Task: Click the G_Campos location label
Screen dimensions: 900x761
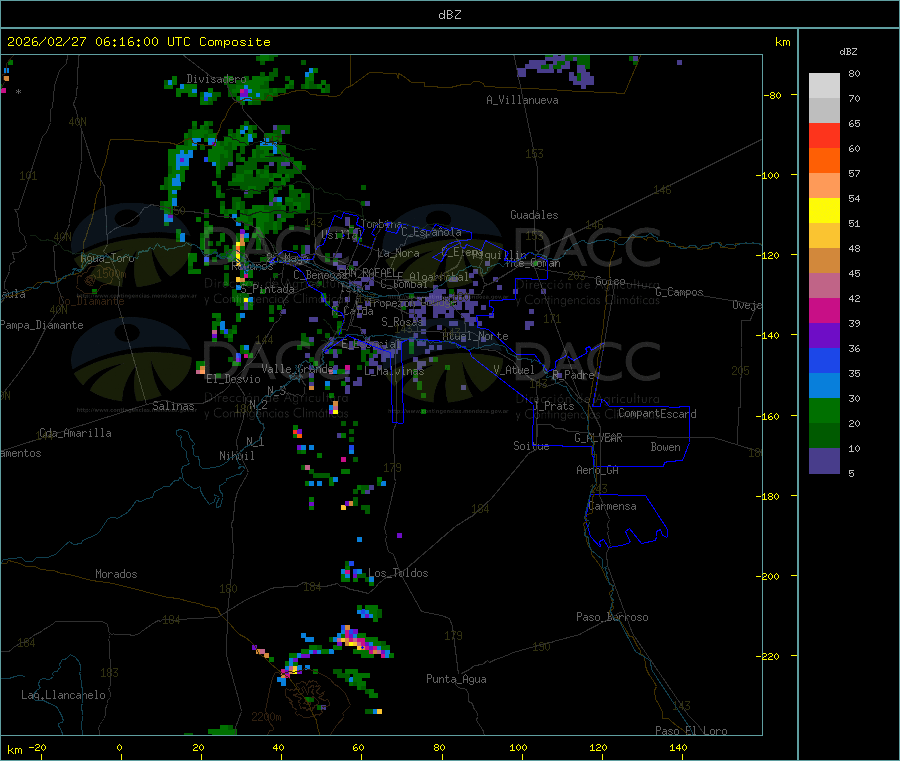Action: coord(679,292)
